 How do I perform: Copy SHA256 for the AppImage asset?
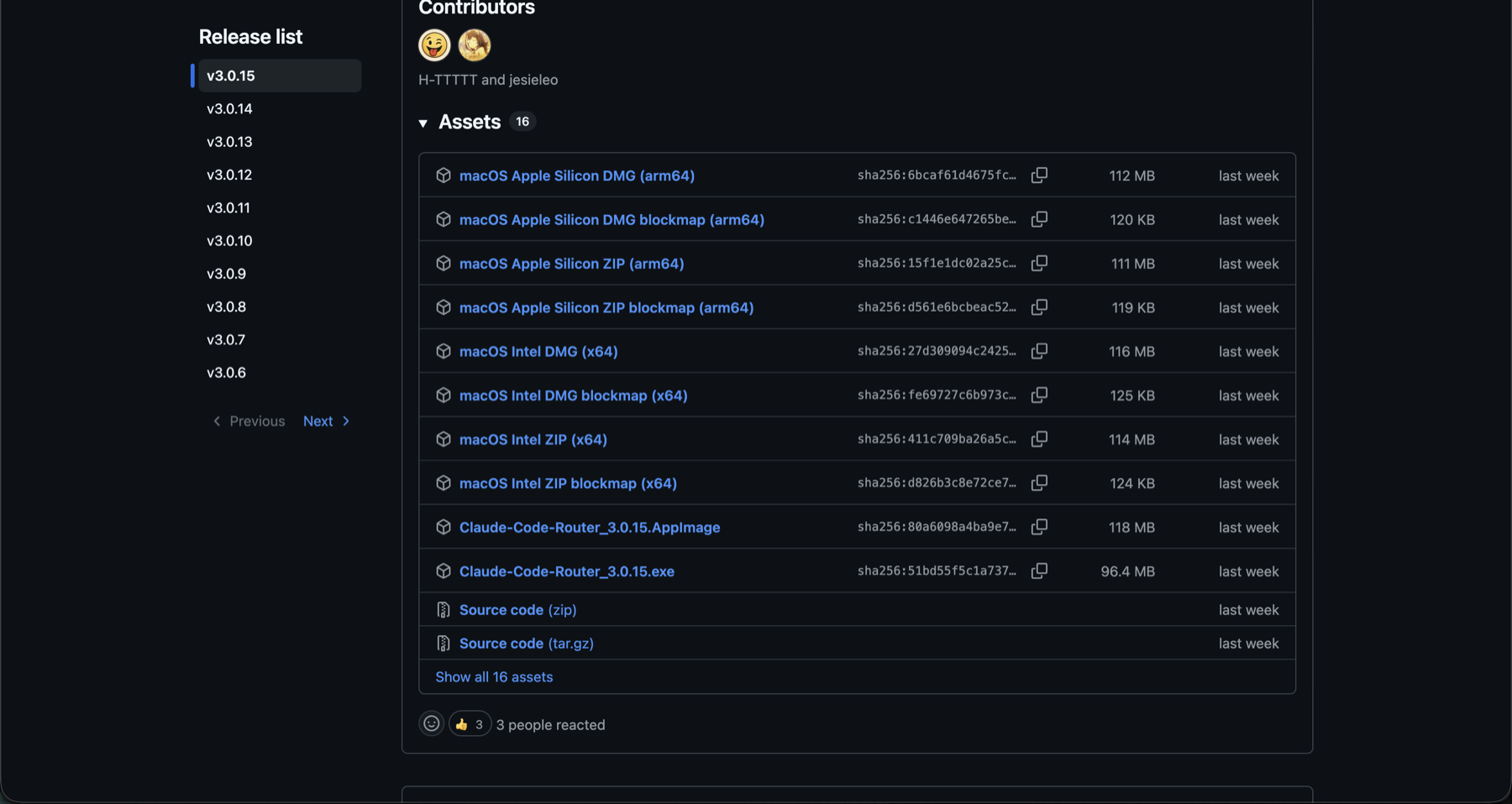(x=1039, y=527)
